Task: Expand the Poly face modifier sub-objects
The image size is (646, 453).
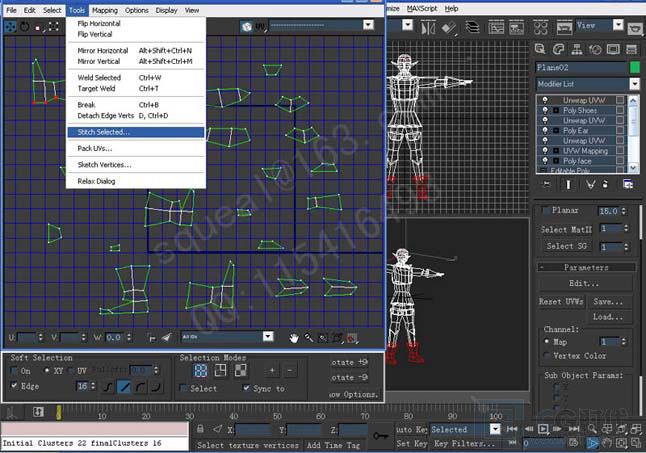Action: (556, 161)
